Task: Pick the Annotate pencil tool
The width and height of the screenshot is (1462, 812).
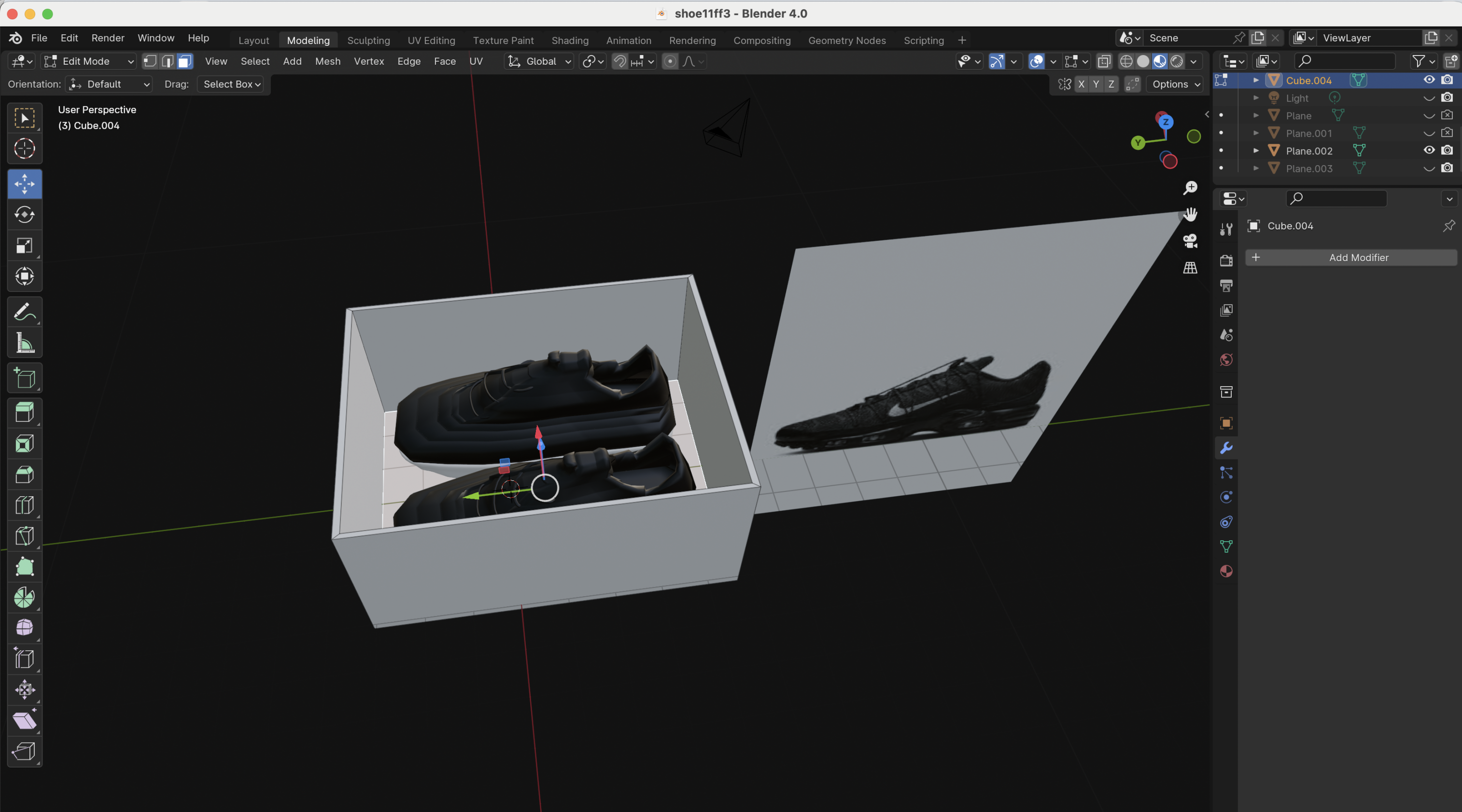Action: tap(25, 312)
